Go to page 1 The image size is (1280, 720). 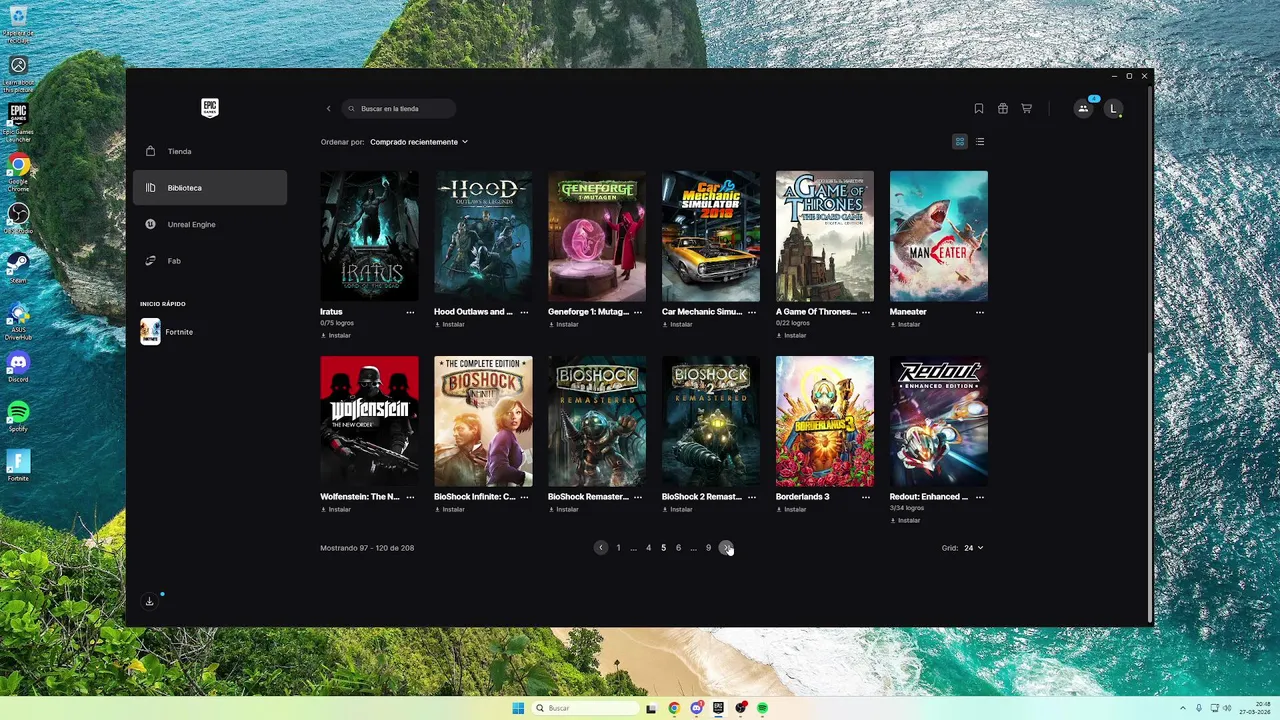click(x=618, y=548)
